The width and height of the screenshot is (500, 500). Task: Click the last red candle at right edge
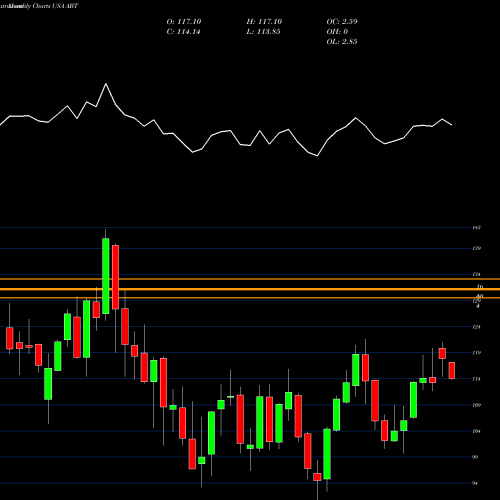tap(452, 370)
